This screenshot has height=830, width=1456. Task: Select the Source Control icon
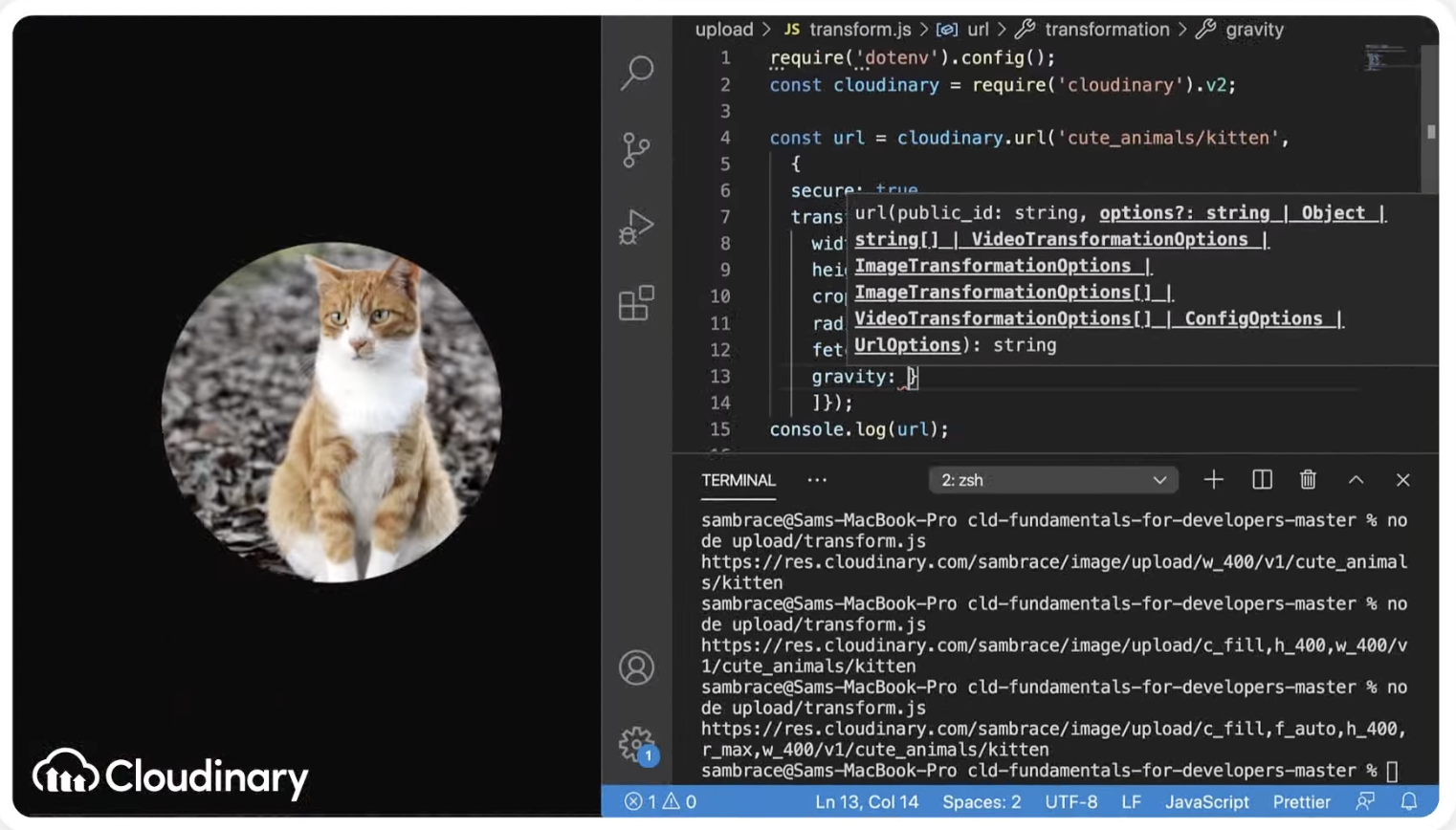(637, 150)
